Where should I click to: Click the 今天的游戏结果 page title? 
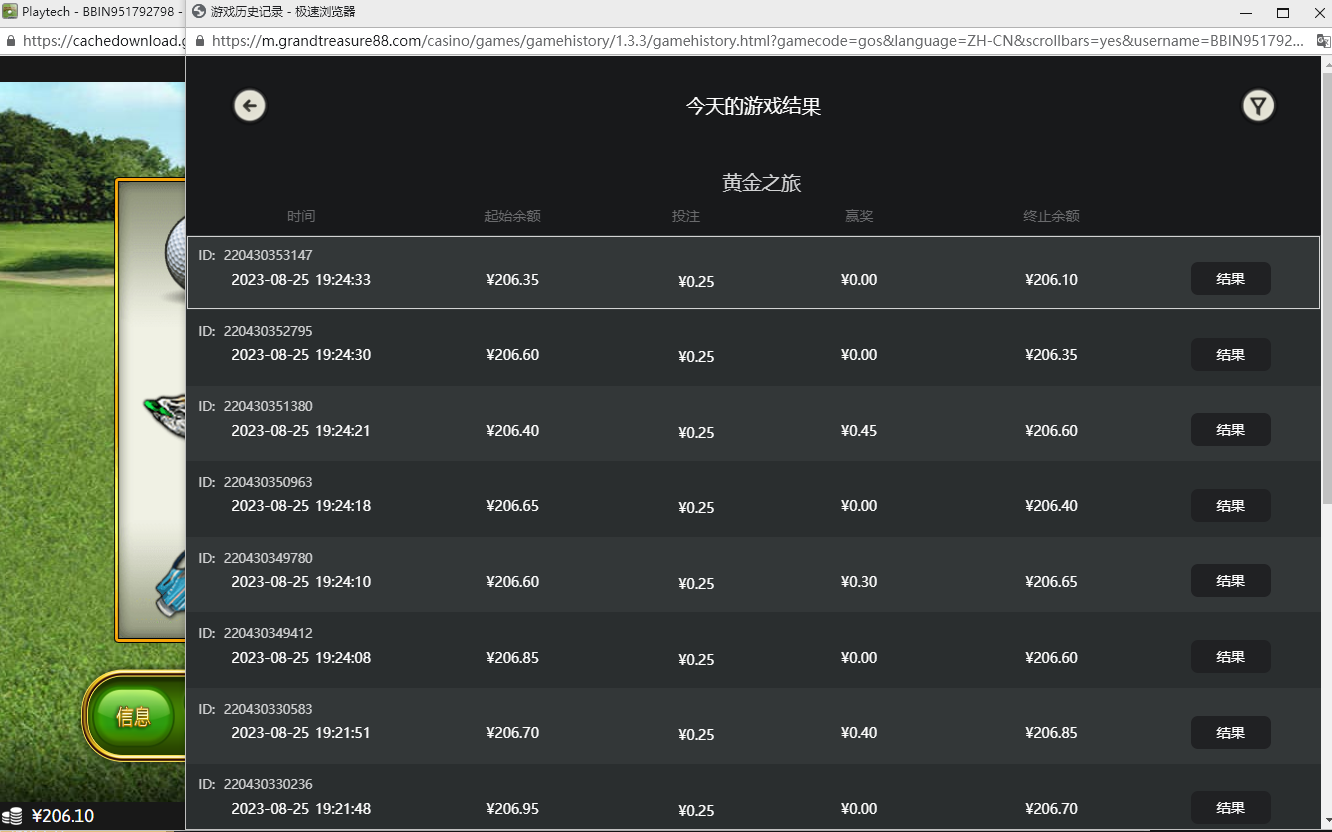tap(753, 106)
